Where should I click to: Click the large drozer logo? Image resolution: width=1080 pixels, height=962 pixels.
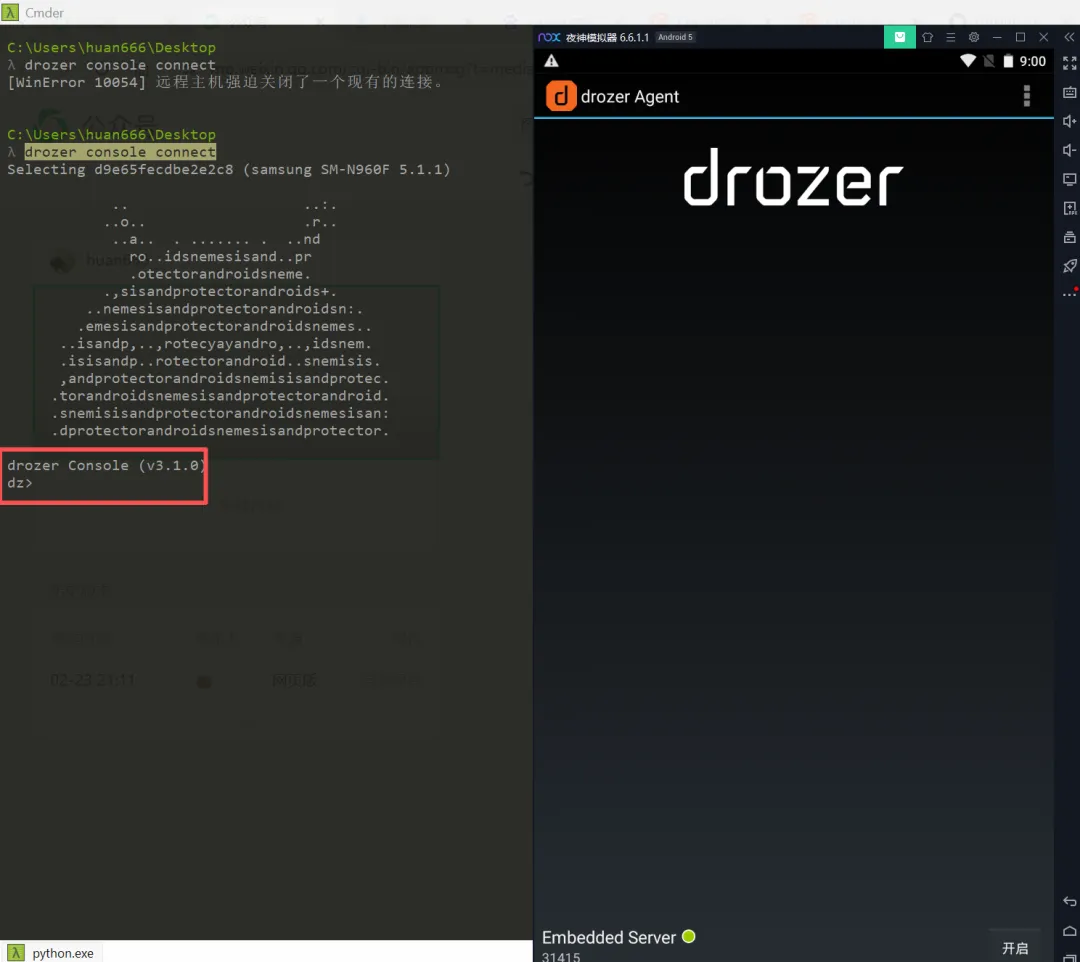pyautogui.click(x=793, y=177)
